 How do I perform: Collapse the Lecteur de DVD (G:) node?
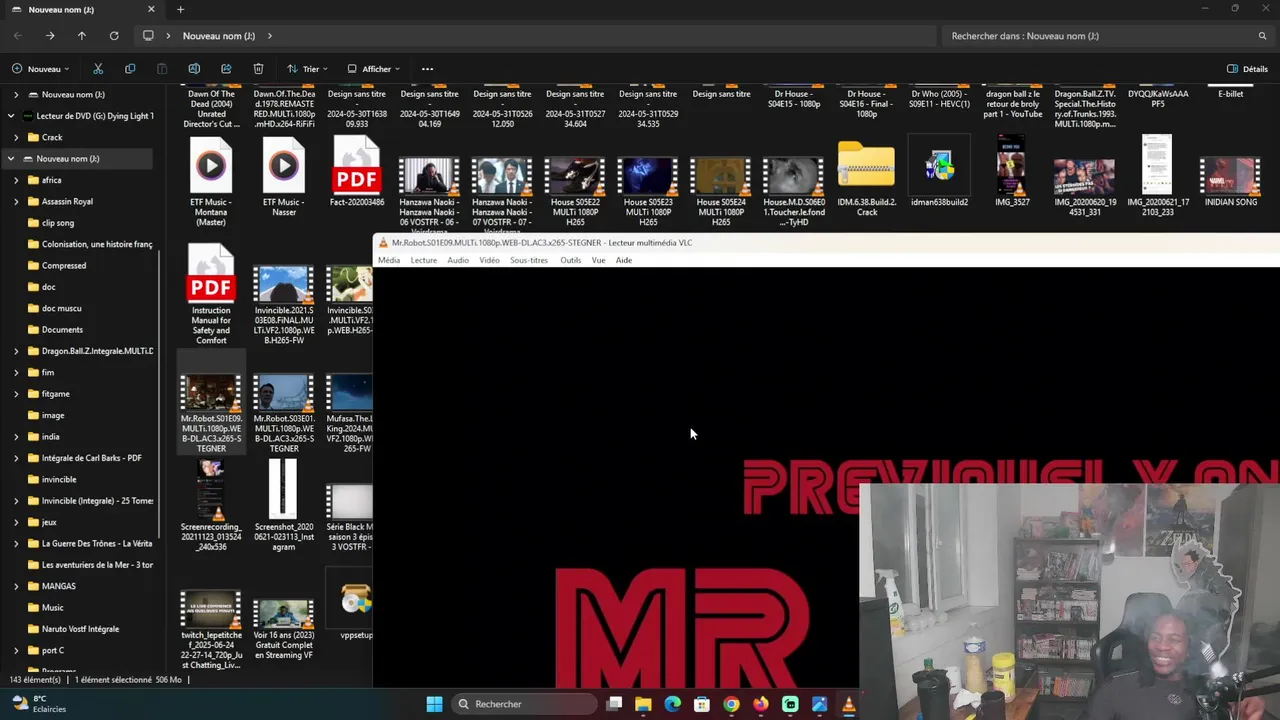tap(11, 116)
